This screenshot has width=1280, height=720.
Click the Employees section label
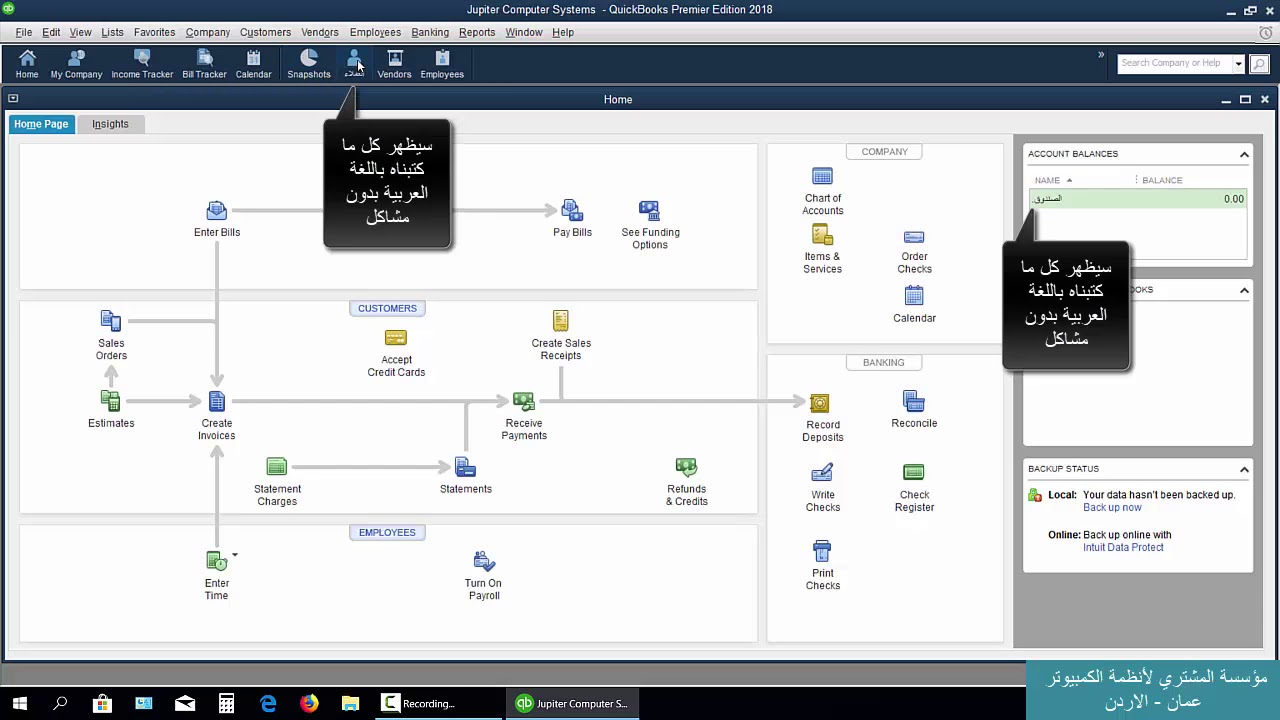(387, 532)
